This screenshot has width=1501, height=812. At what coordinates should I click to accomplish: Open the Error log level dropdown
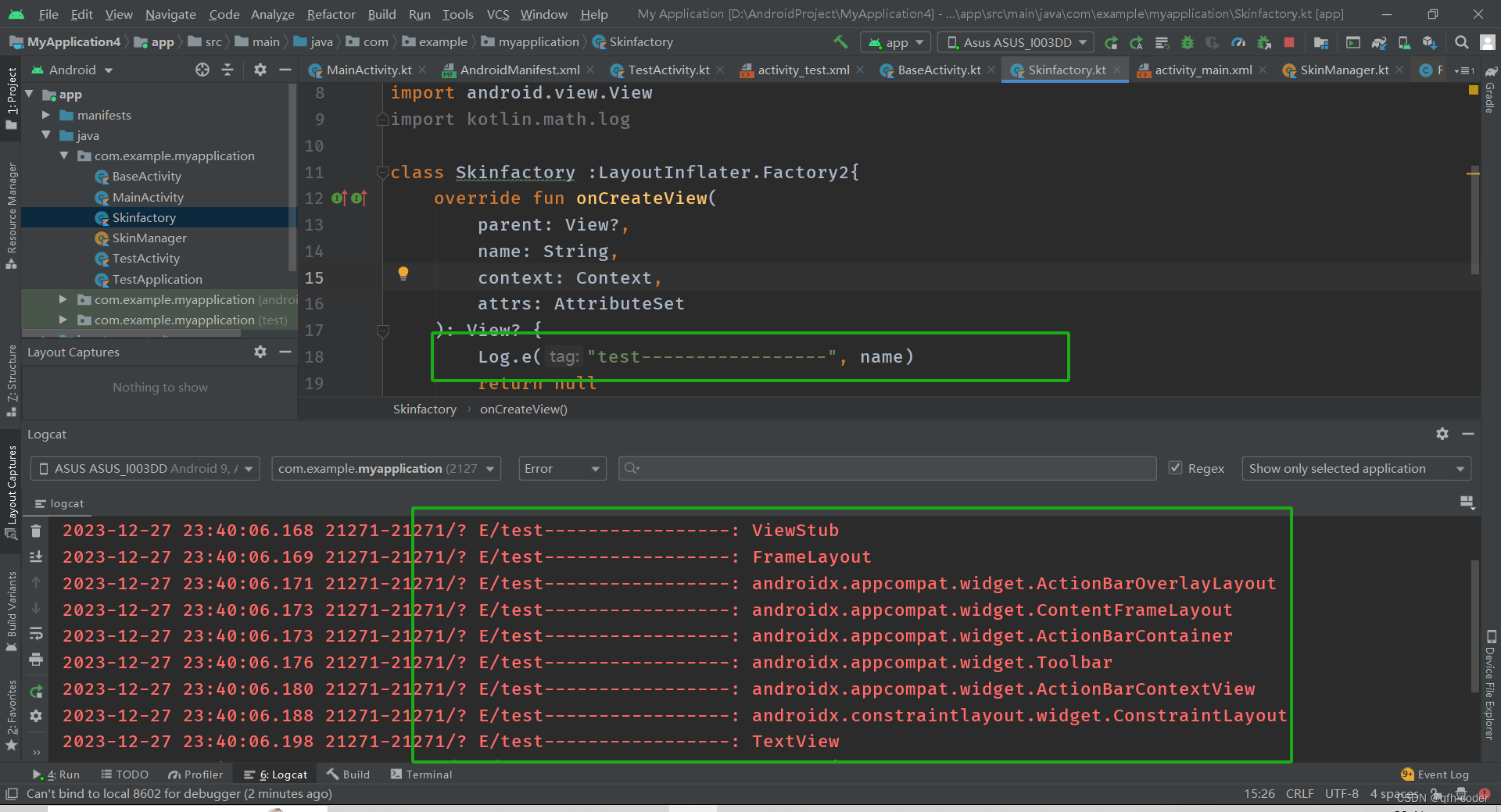click(562, 469)
